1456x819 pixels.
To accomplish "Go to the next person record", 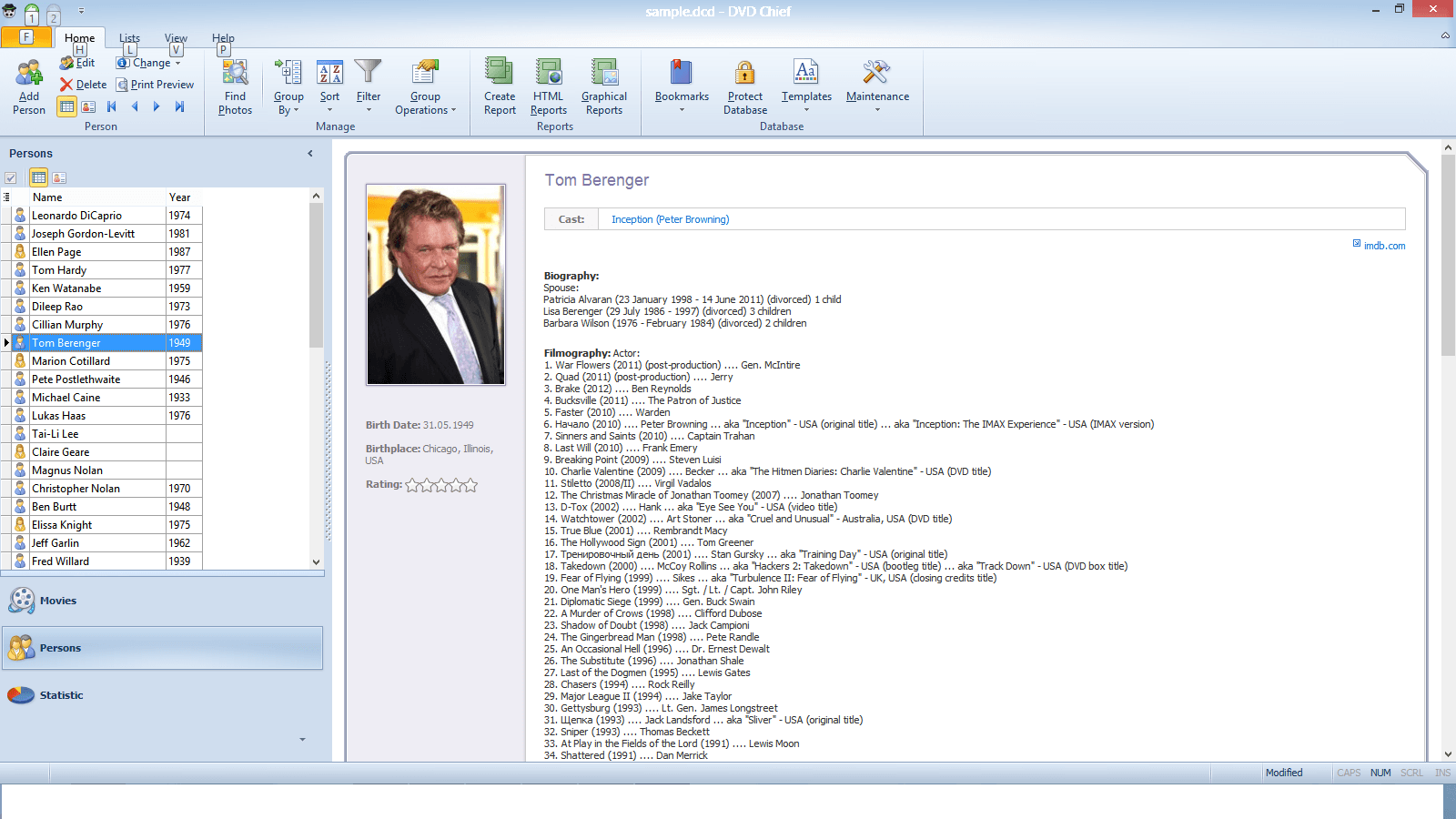I will pyautogui.click(x=157, y=106).
